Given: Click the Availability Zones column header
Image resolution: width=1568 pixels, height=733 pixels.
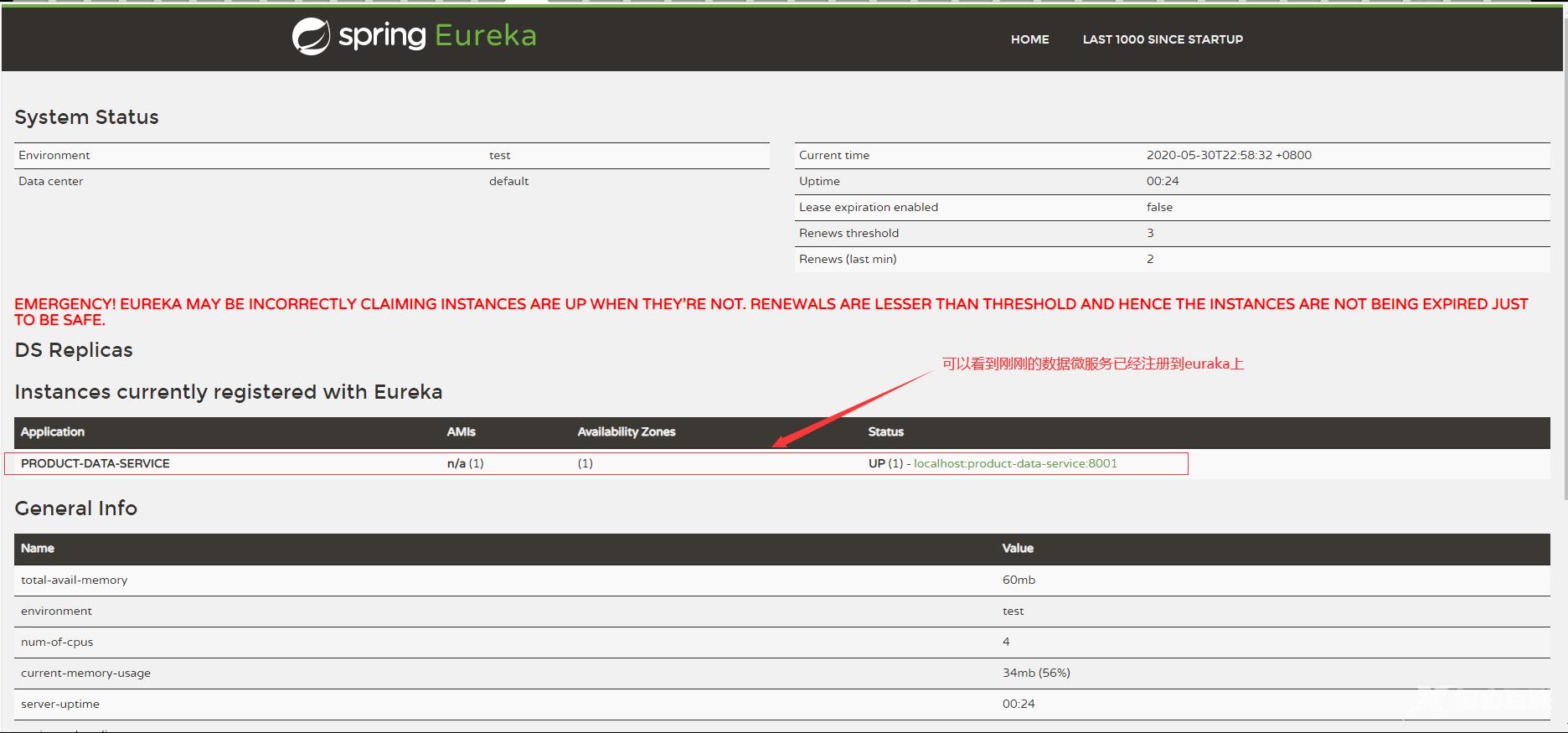Looking at the screenshot, I should 626,431.
